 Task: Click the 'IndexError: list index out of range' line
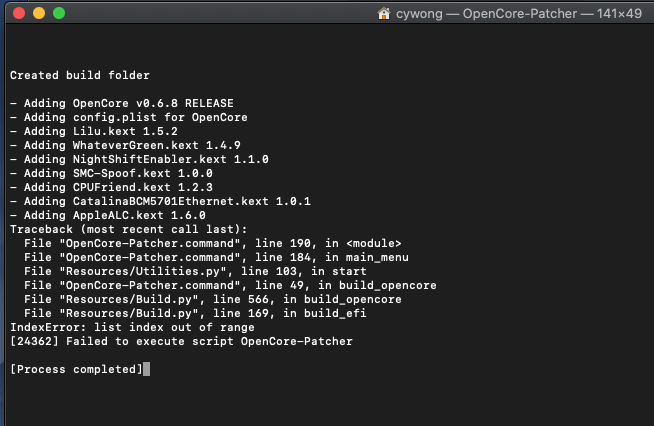pos(132,327)
